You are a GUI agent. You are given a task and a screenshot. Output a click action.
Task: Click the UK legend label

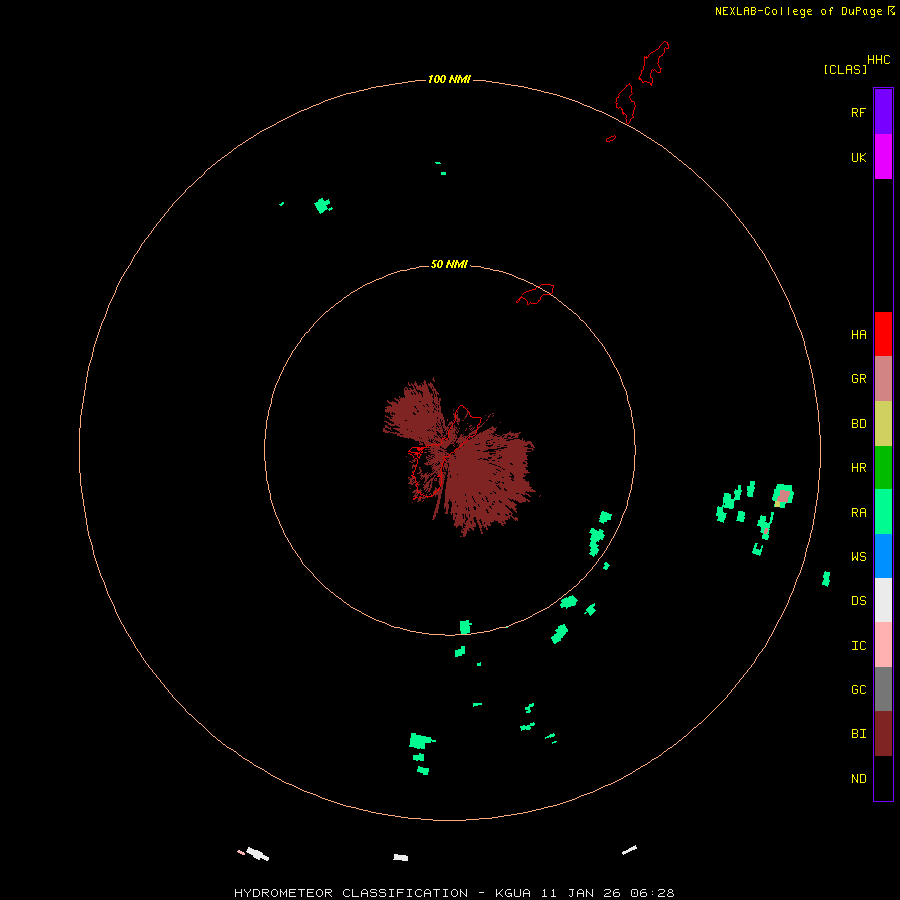coord(858,157)
